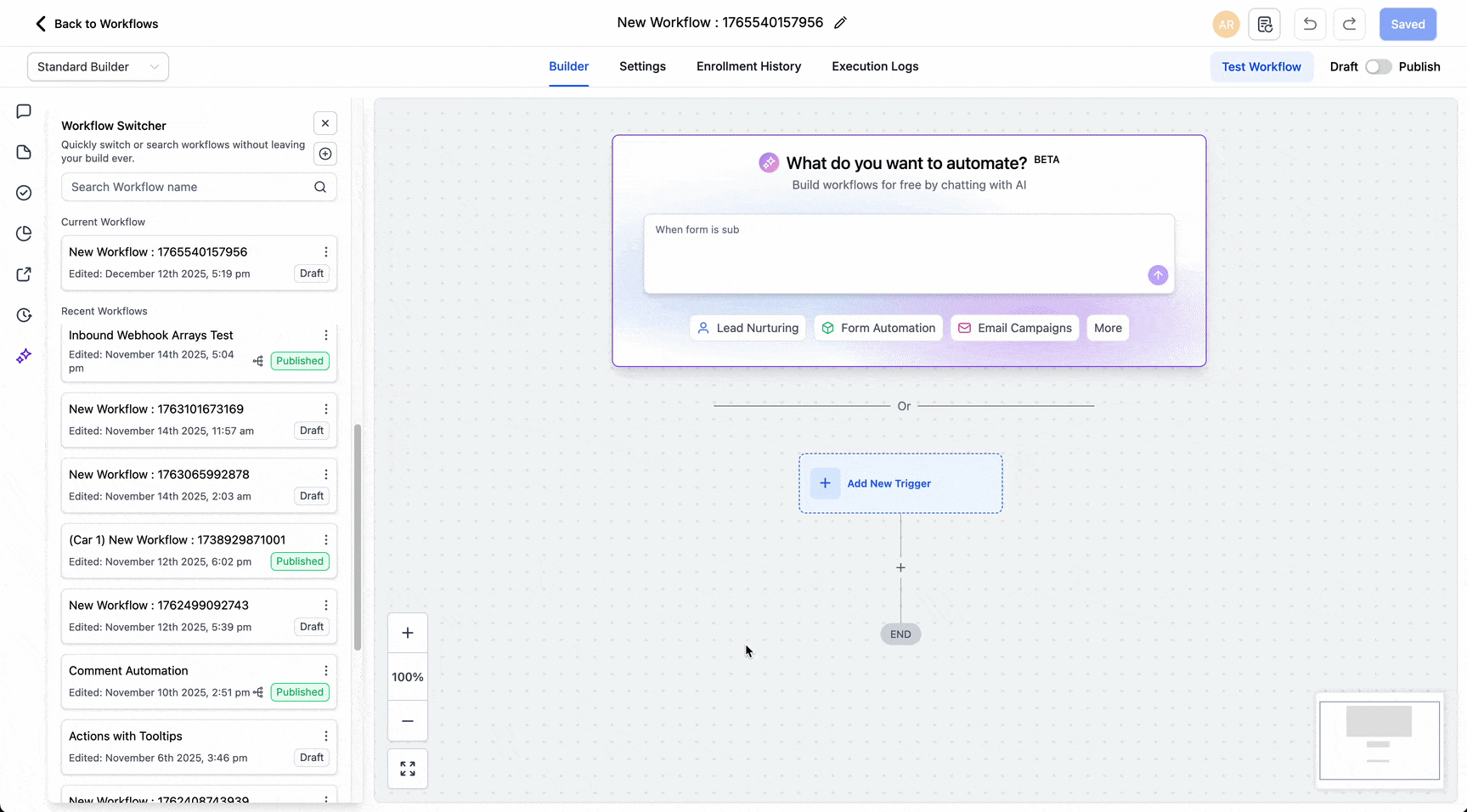The image size is (1467, 812).
Task: Click the Test Workflow button
Action: pyautogui.click(x=1261, y=67)
